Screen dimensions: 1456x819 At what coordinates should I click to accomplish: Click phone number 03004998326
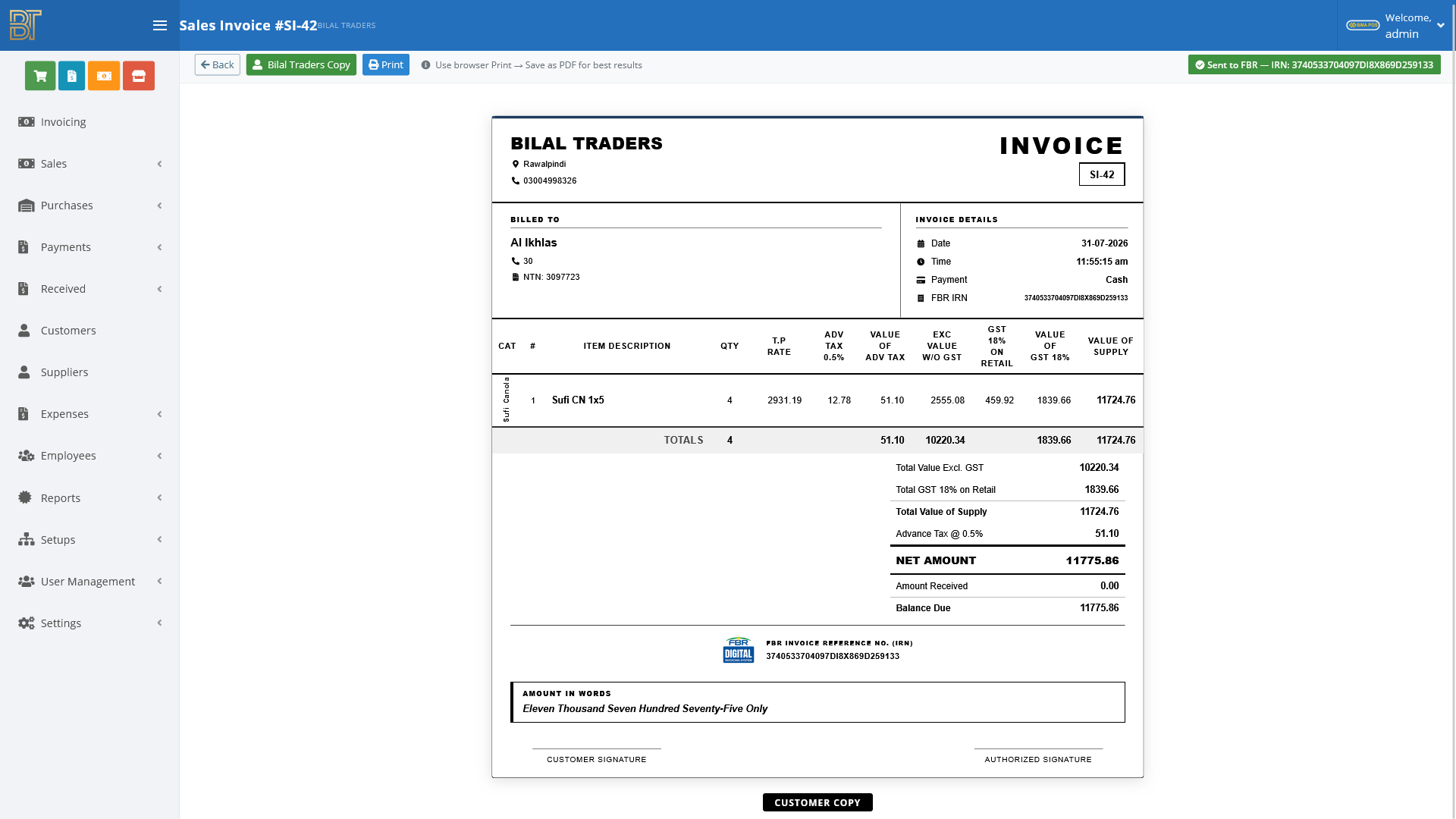(550, 181)
